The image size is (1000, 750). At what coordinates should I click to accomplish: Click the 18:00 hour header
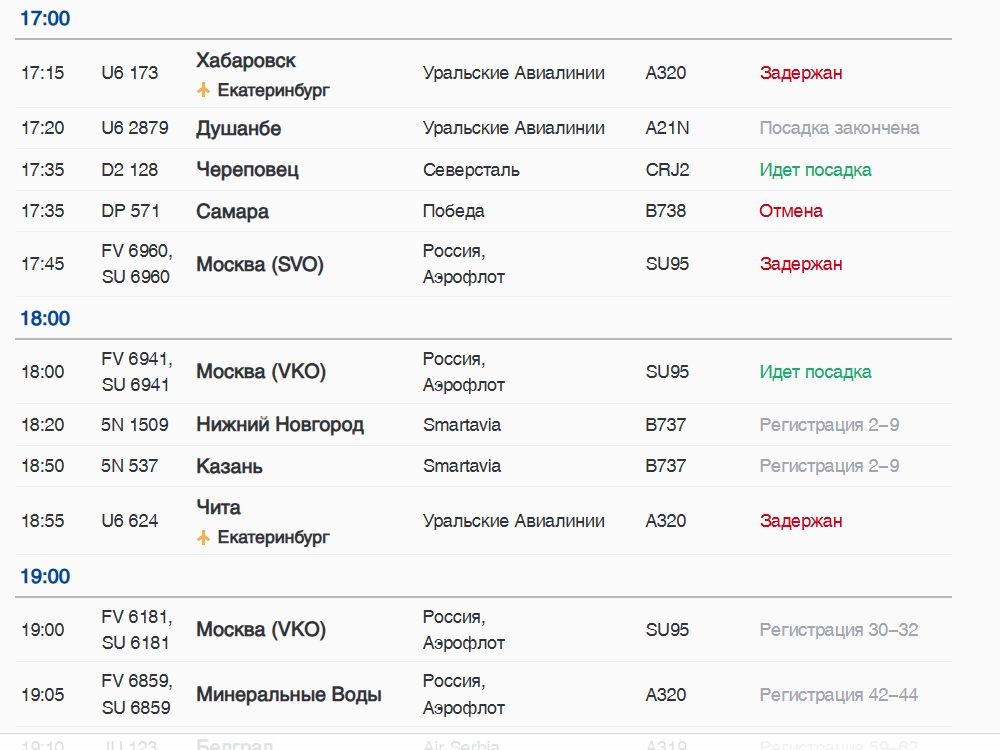pyautogui.click(x=45, y=318)
